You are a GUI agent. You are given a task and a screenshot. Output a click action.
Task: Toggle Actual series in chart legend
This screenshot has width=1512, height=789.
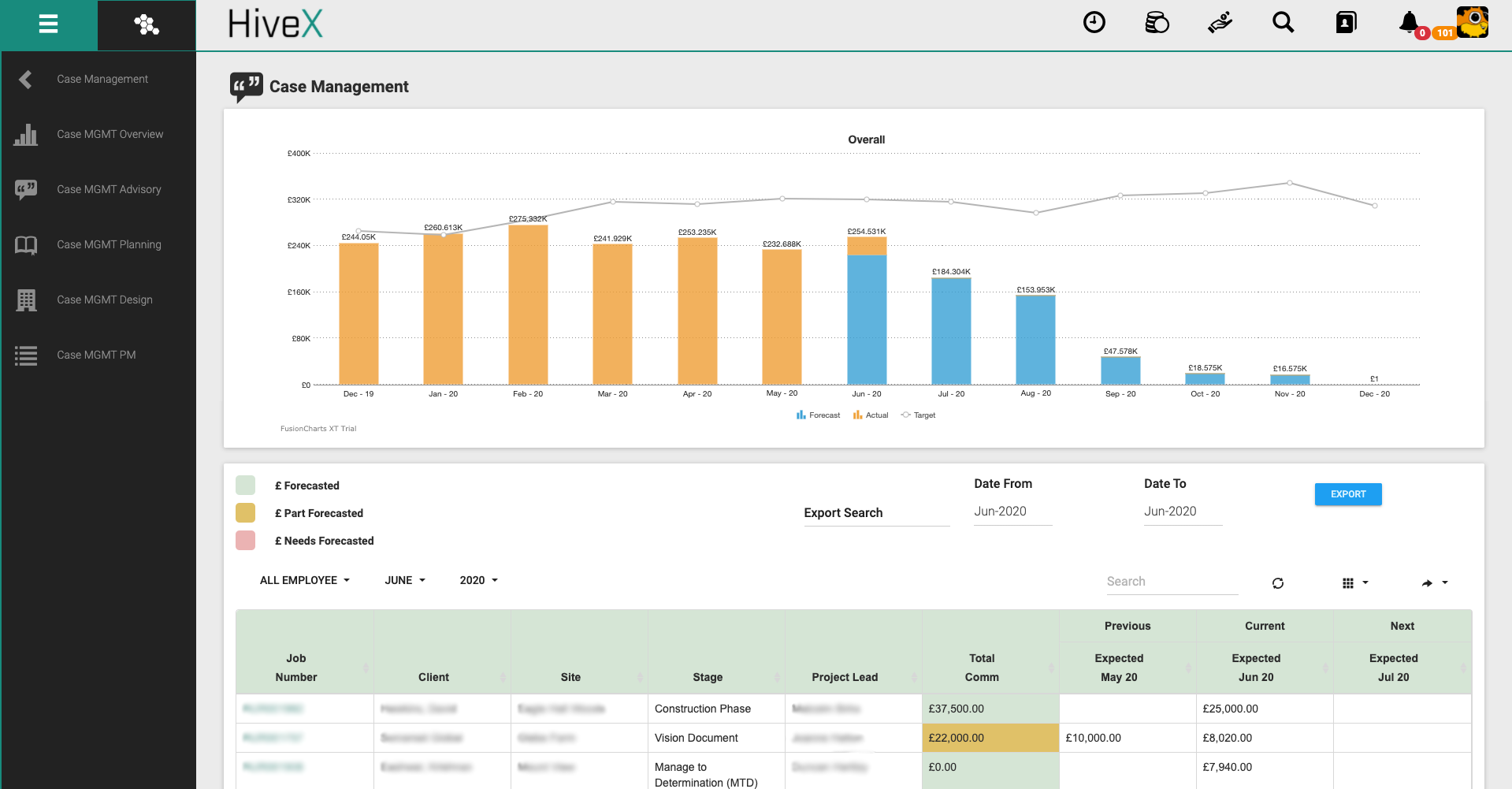pyautogui.click(x=871, y=415)
